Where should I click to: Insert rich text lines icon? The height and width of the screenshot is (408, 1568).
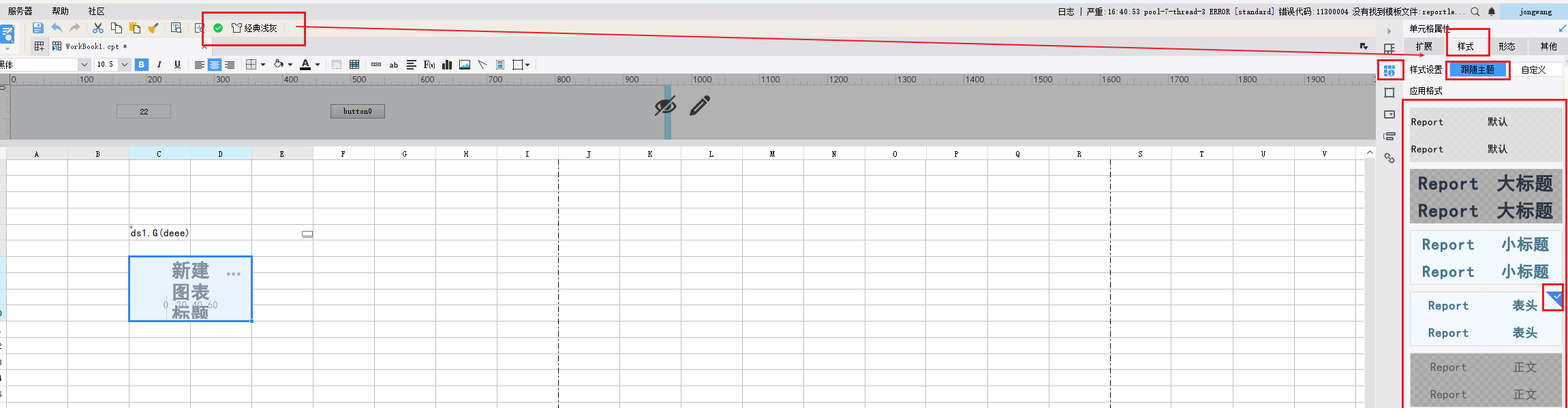coord(412,65)
